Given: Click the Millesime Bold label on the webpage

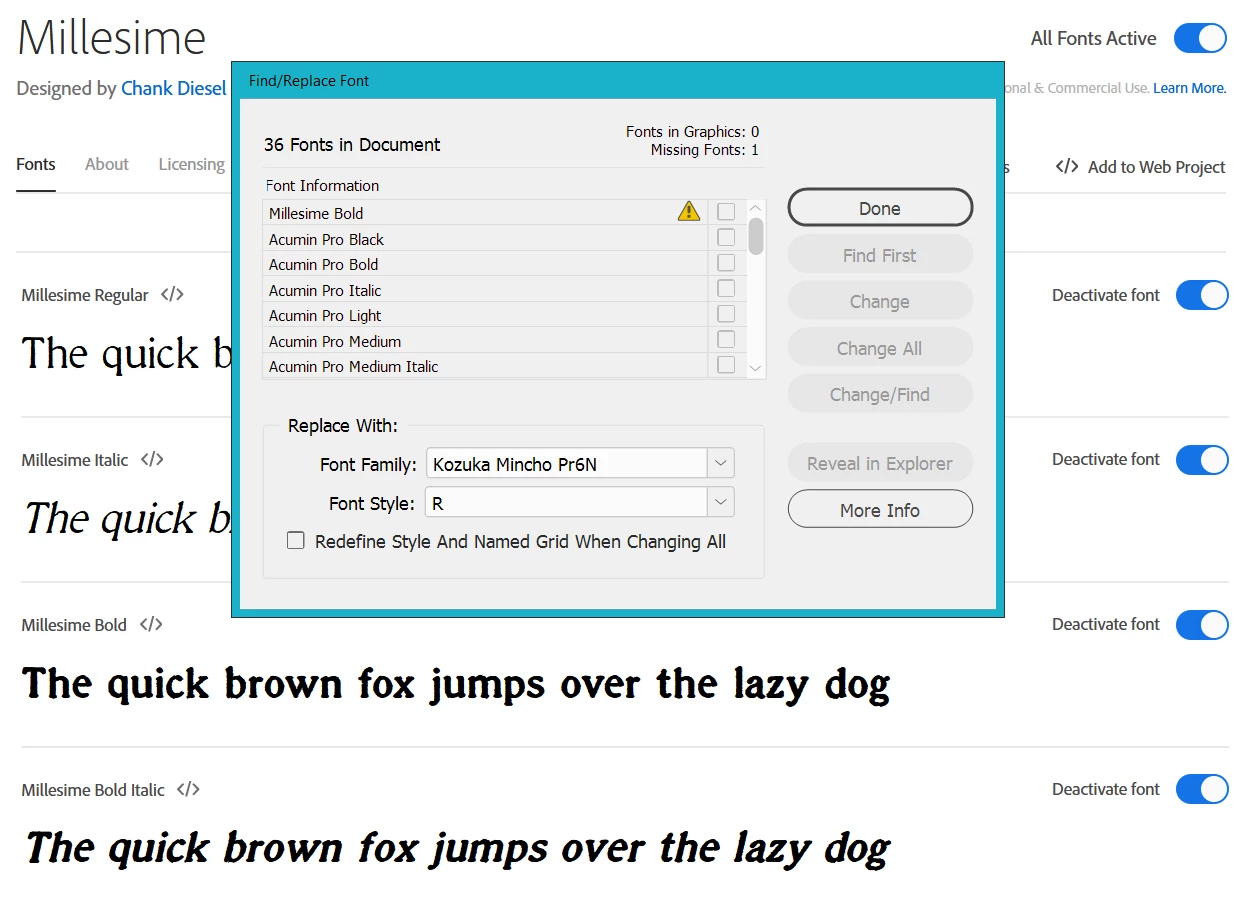Looking at the screenshot, I should pos(74,625).
